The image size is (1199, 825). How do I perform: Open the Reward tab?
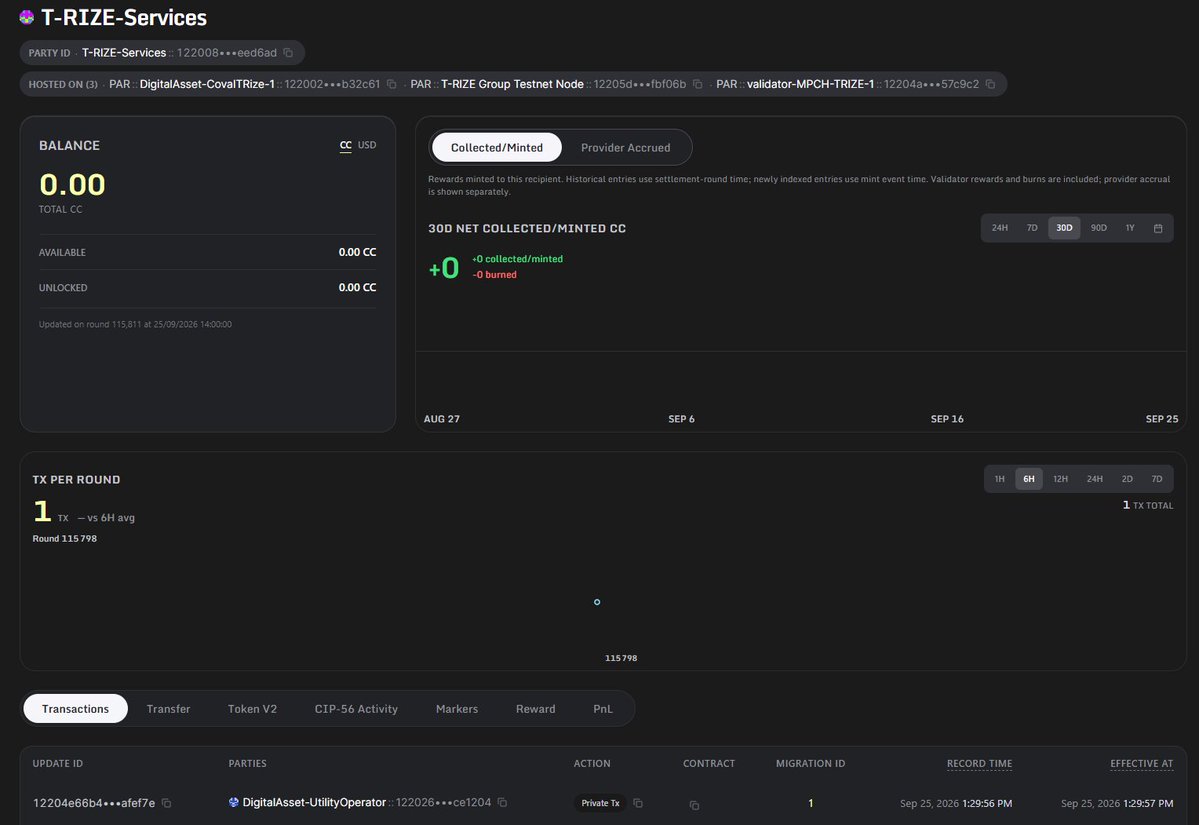coord(535,709)
